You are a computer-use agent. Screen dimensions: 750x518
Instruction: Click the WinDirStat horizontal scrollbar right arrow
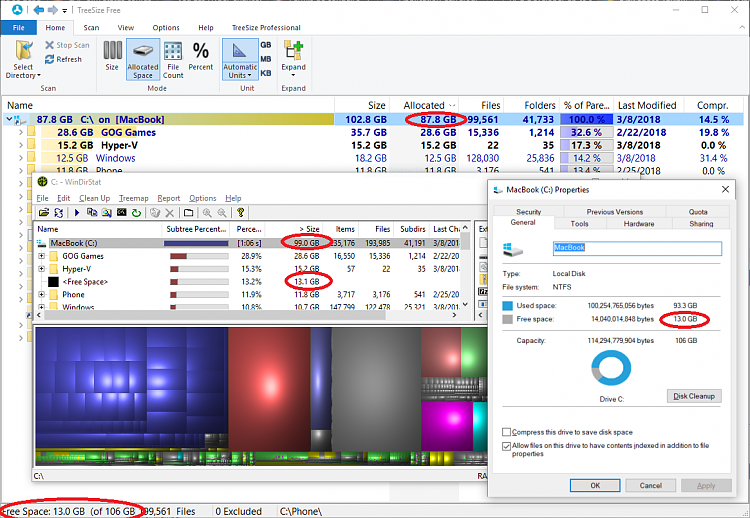pyautogui.click(x=454, y=315)
